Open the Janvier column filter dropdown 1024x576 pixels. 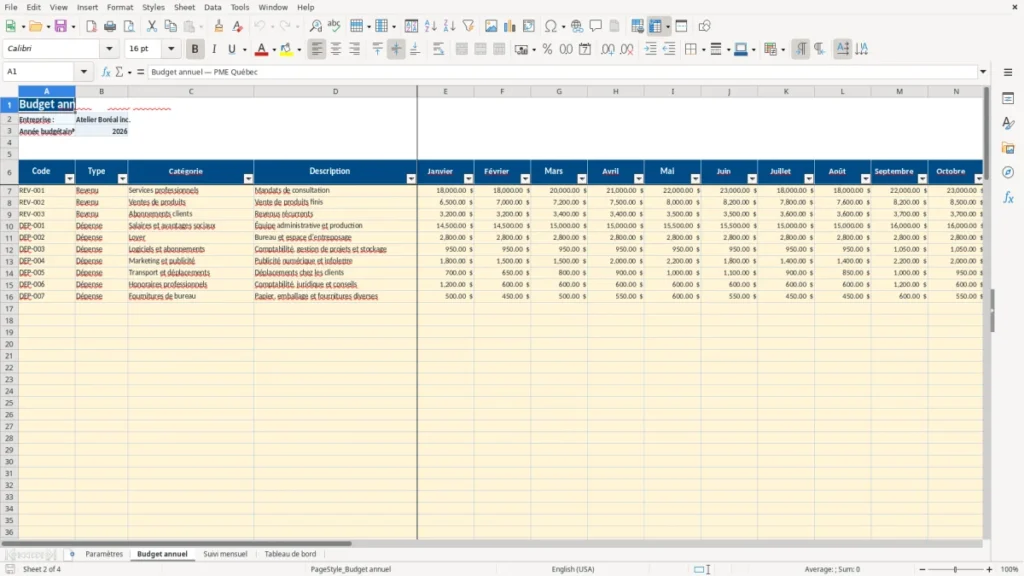pos(468,178)
